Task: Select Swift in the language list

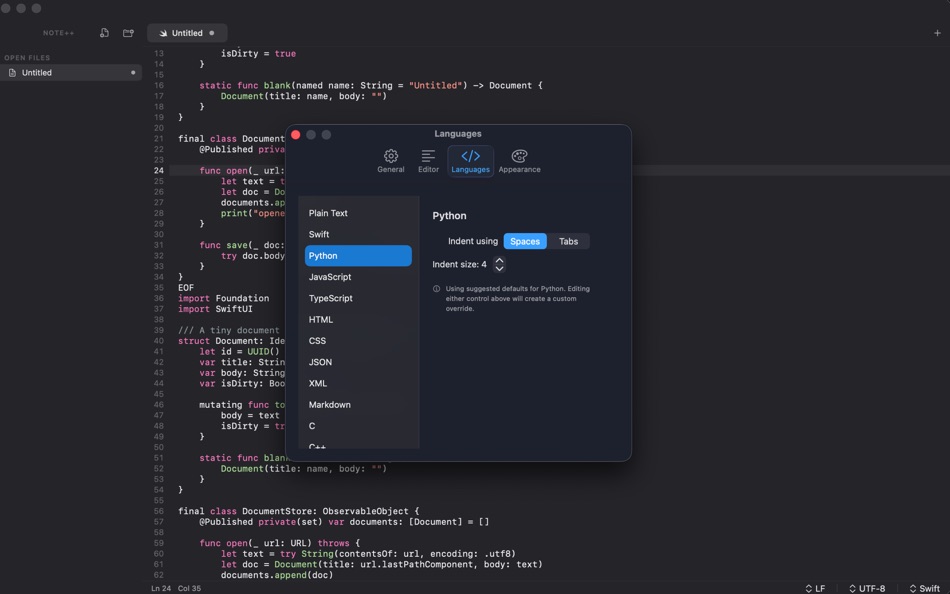Action: [358, 235]
